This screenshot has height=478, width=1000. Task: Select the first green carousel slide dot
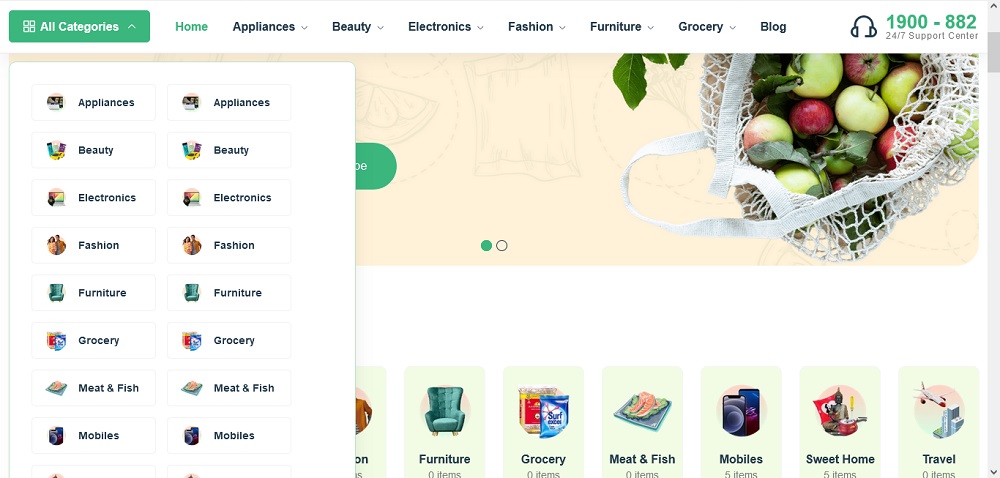coord(486,245)
